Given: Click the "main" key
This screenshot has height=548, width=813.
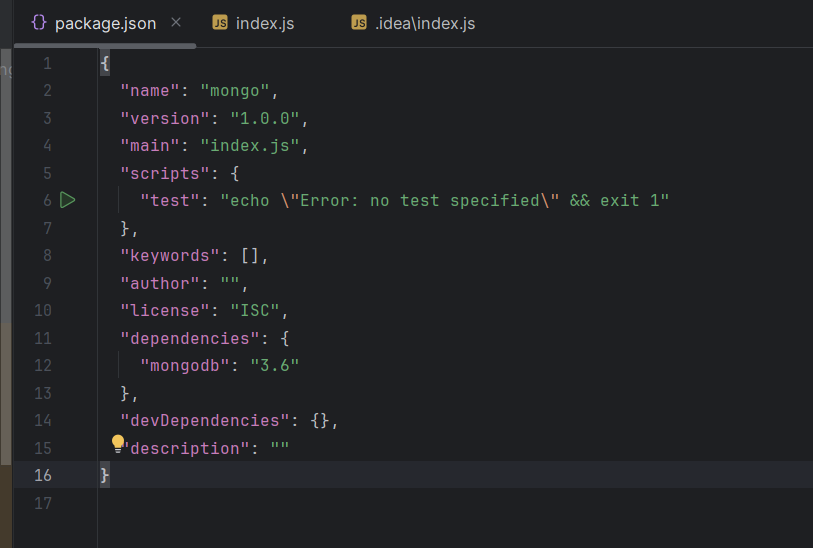Looking at the screenshot, I should tap(150, 146).
